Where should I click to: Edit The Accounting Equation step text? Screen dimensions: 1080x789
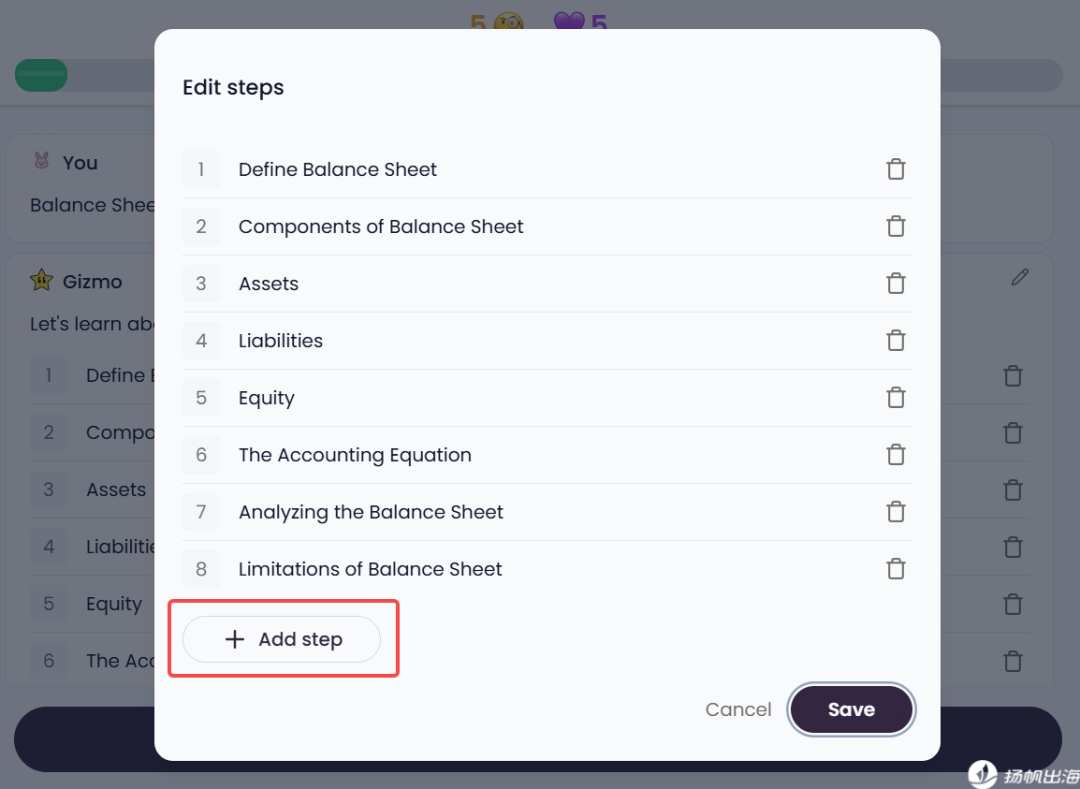click(355, 455)
